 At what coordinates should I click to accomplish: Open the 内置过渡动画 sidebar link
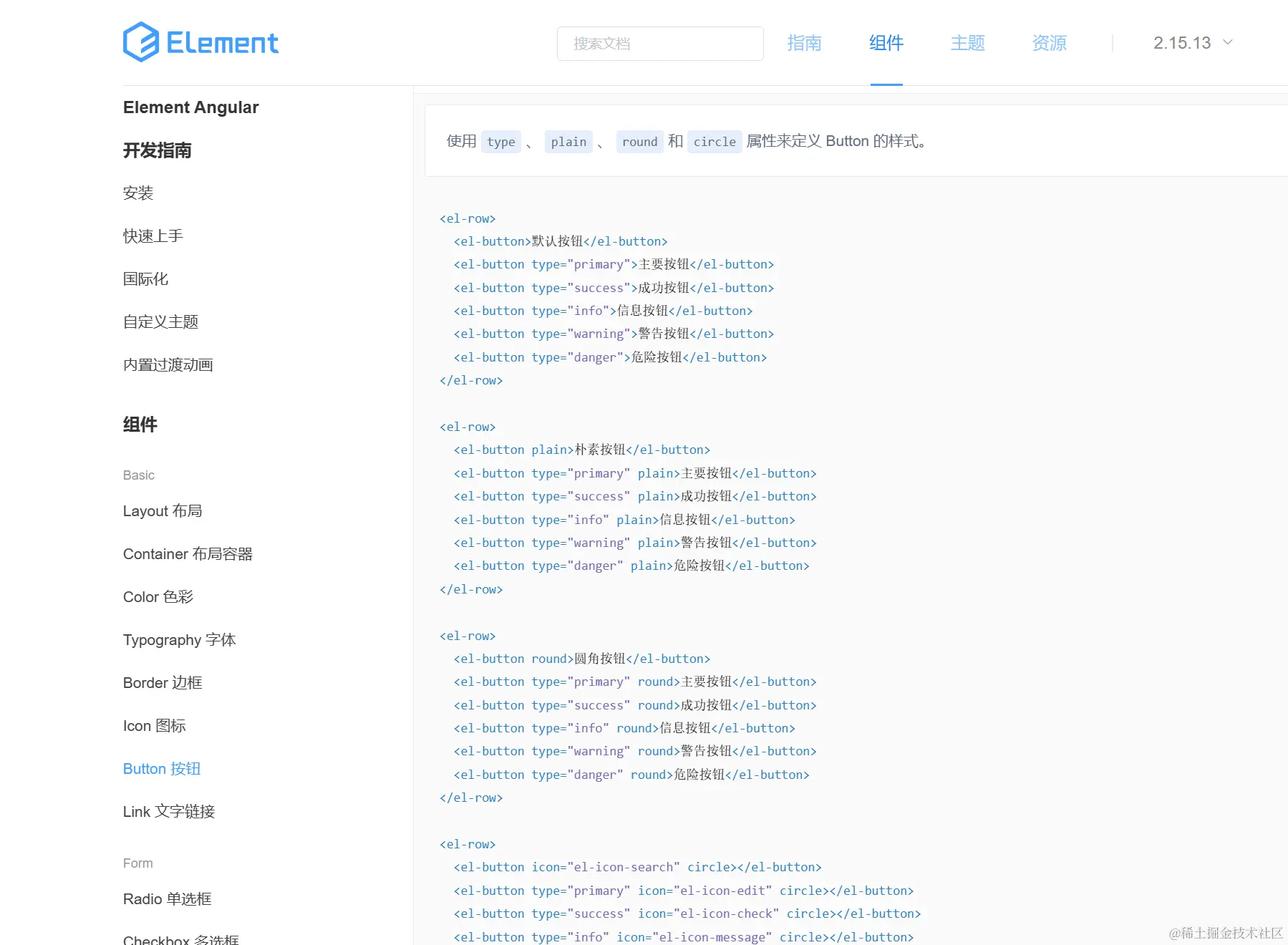pos(168,365)
